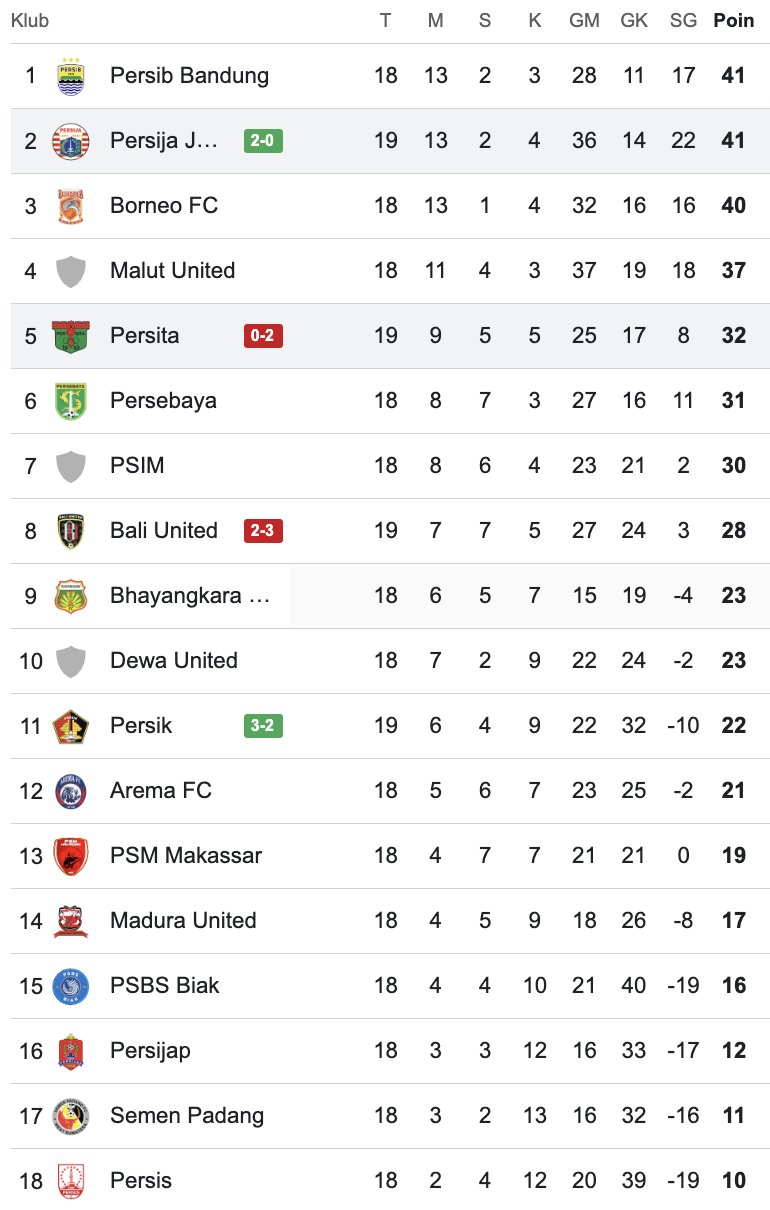
Task: Open Persik's green 3-2 match result badge
Action: point(263,726)
